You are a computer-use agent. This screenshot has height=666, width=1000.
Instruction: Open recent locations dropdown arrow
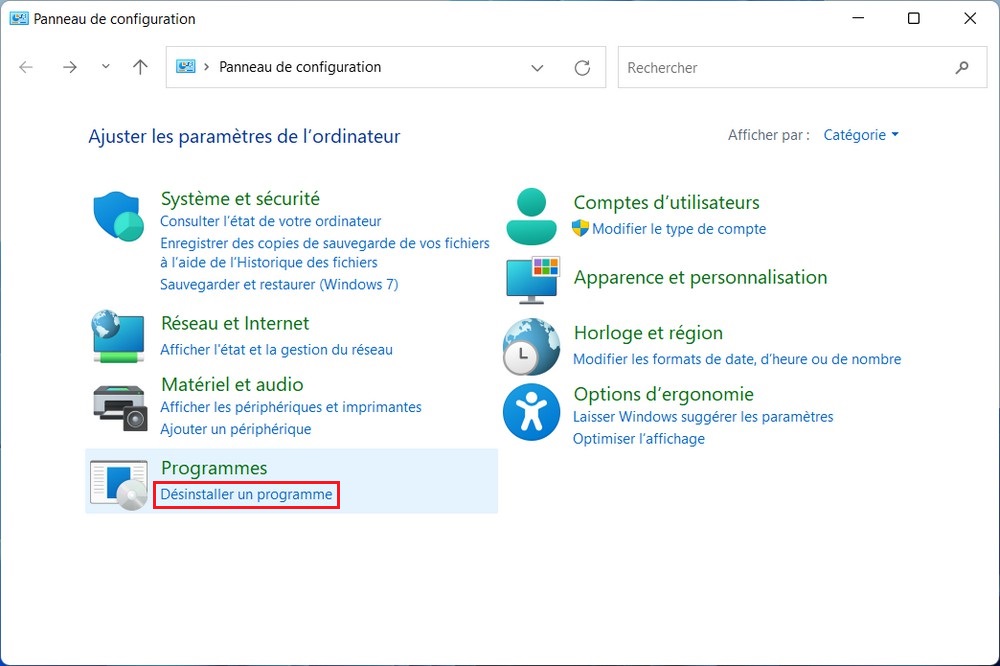pos(106,66)
